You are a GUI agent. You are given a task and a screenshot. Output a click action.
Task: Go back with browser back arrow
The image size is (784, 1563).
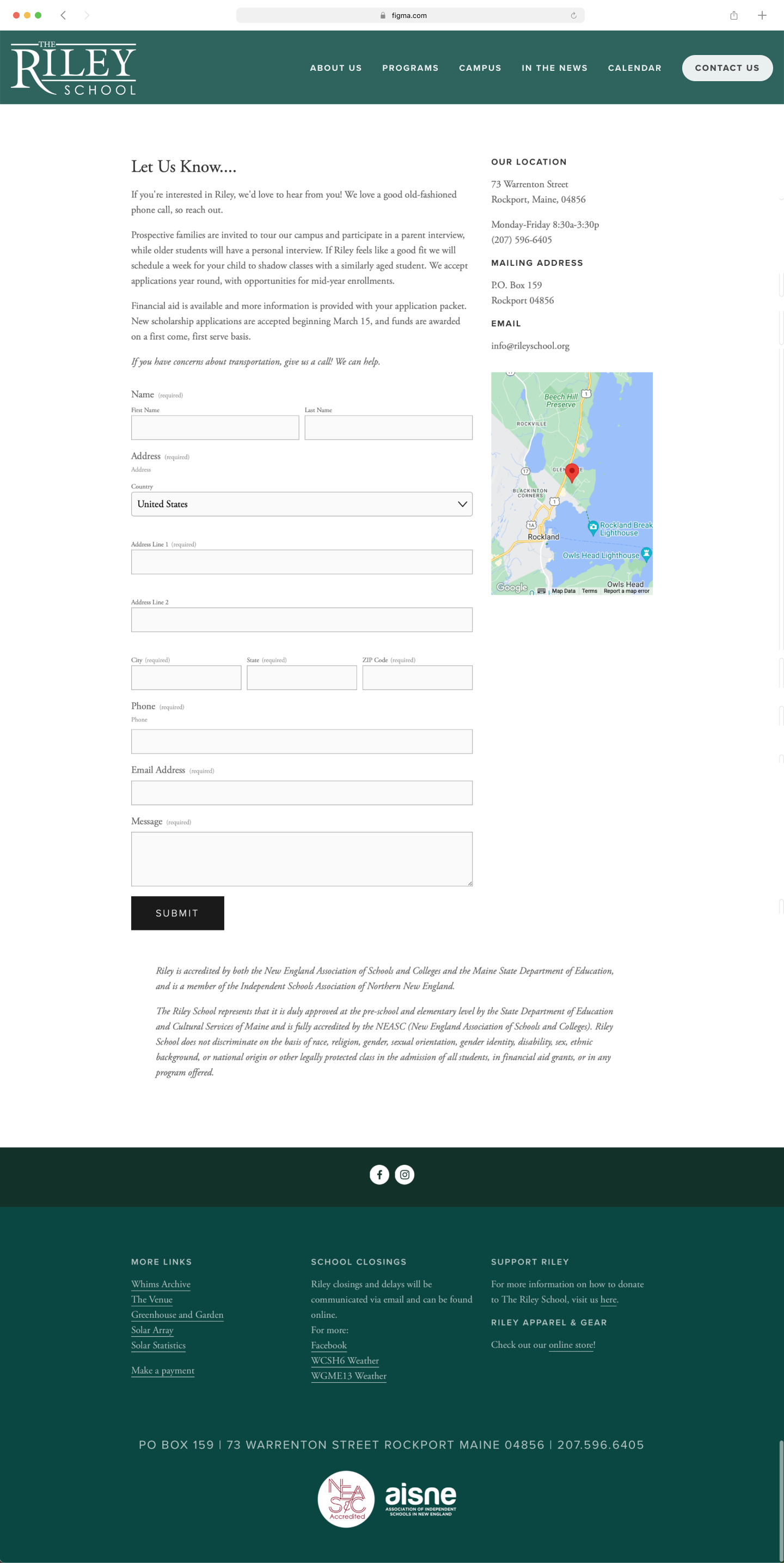[x=63, y=15]
